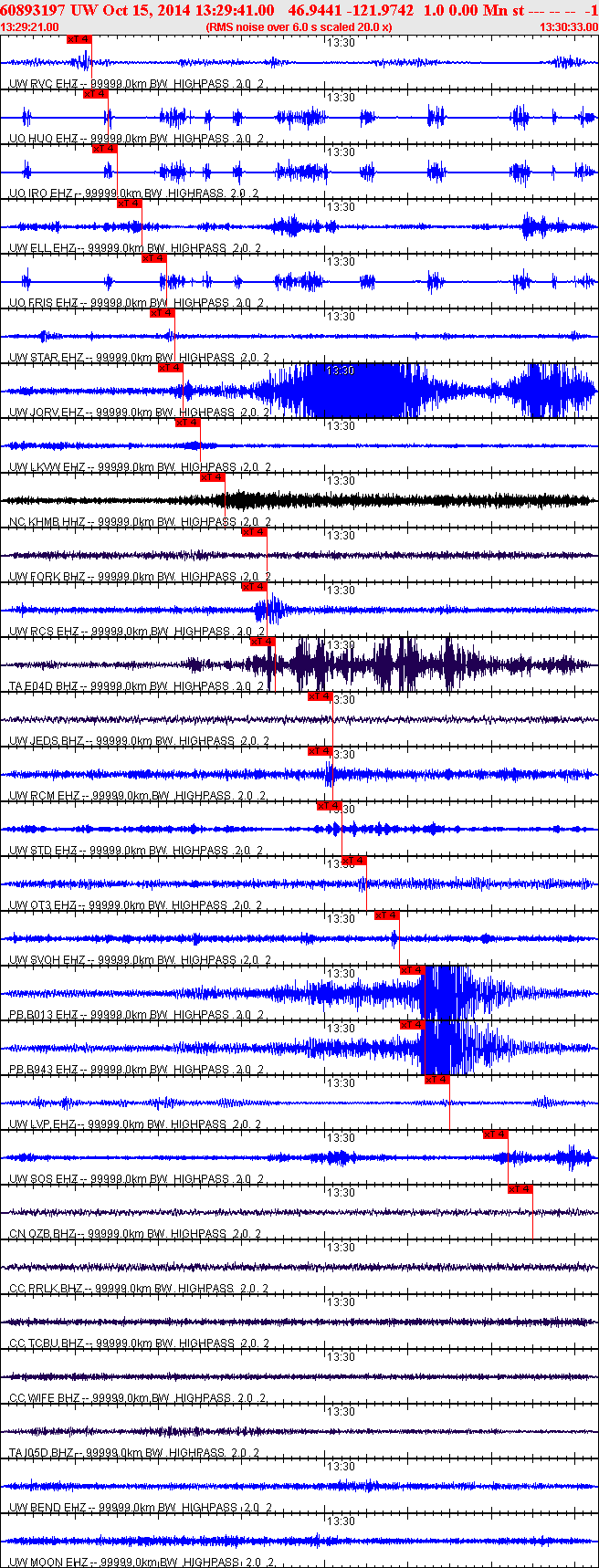Screen dimensions: 599x1568
Task: Click the end time 13:30:33.00 label
Action: [x=568, y=27]
